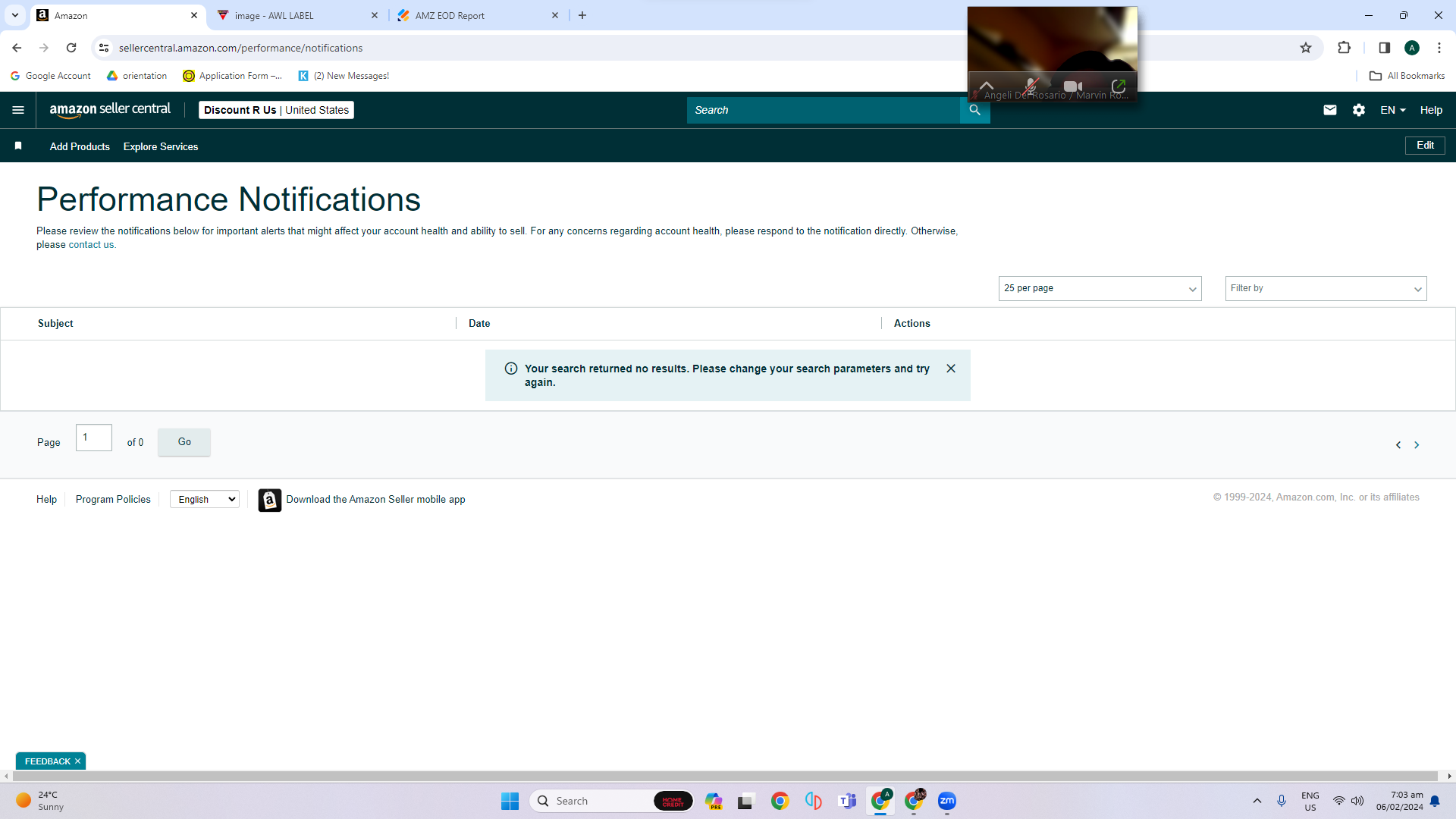Screen dimensions: 1456x819
Task: Toggle the camera in the Zoom overlay
Action: (1073, 86)
